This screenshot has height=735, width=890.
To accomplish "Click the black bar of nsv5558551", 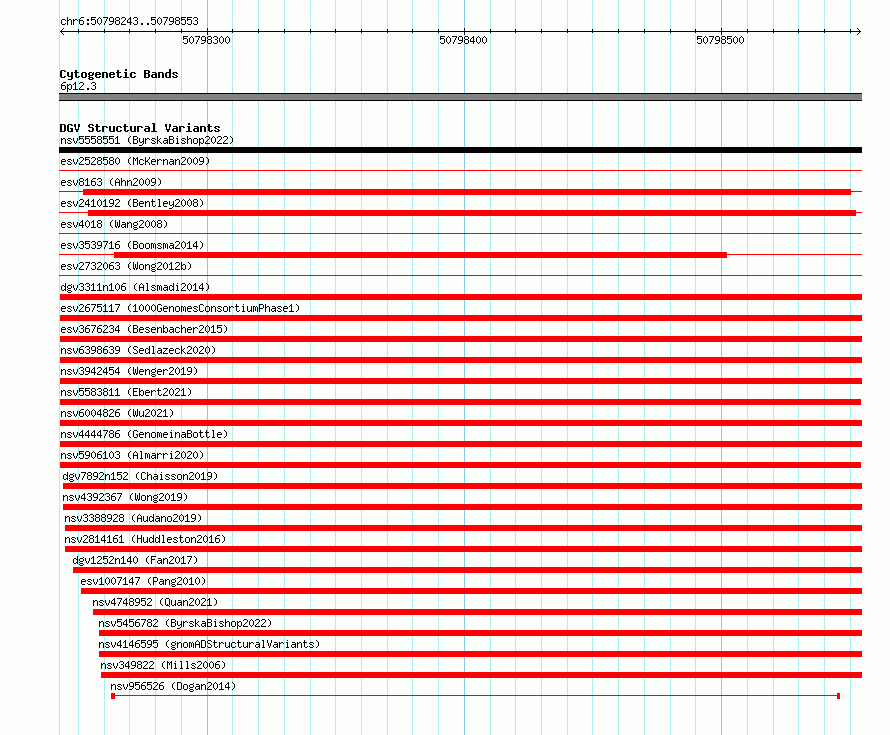I will coord(460,150).
